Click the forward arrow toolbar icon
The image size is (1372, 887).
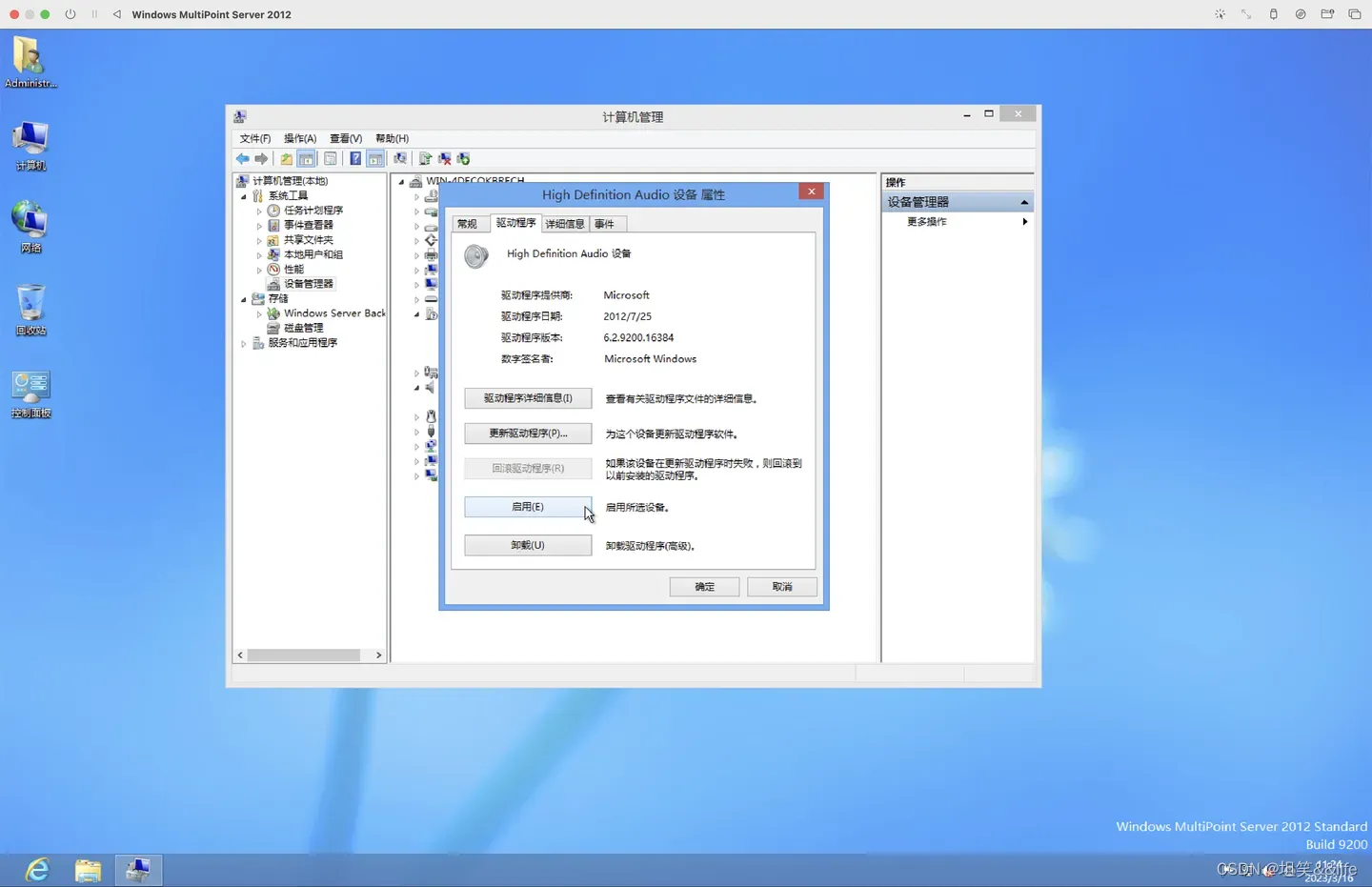click(x=261, y=159)
